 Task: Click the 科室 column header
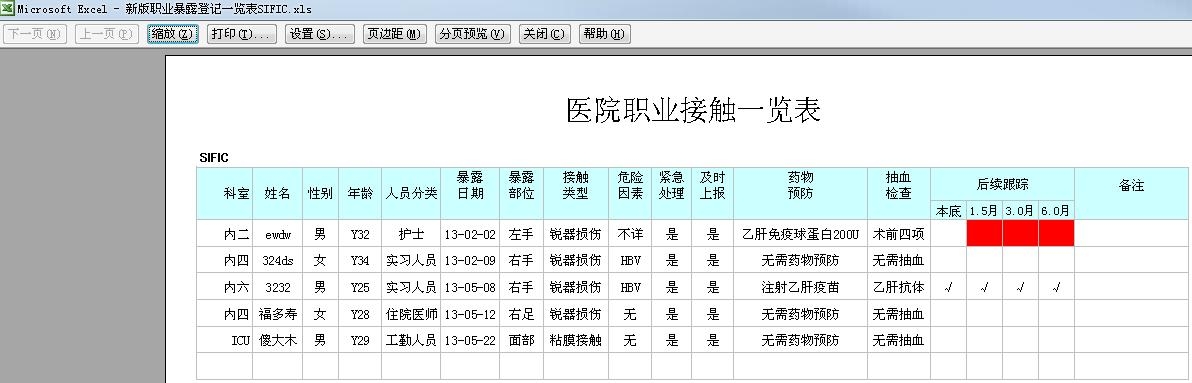tap(224, 194)
